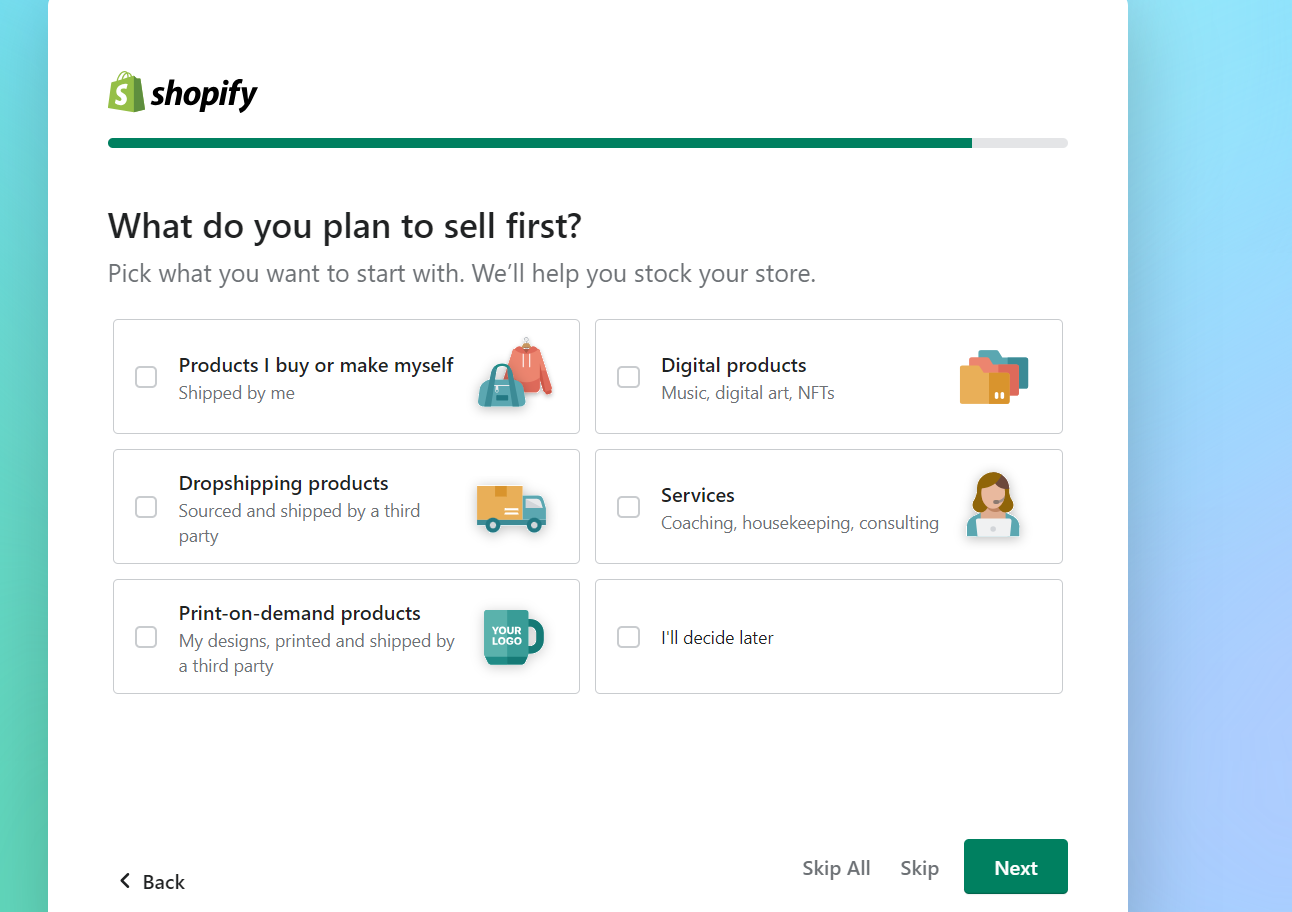Click the services headset woman illustration
Viewport: 1292px width, 912px height.
tap(993, 505)
